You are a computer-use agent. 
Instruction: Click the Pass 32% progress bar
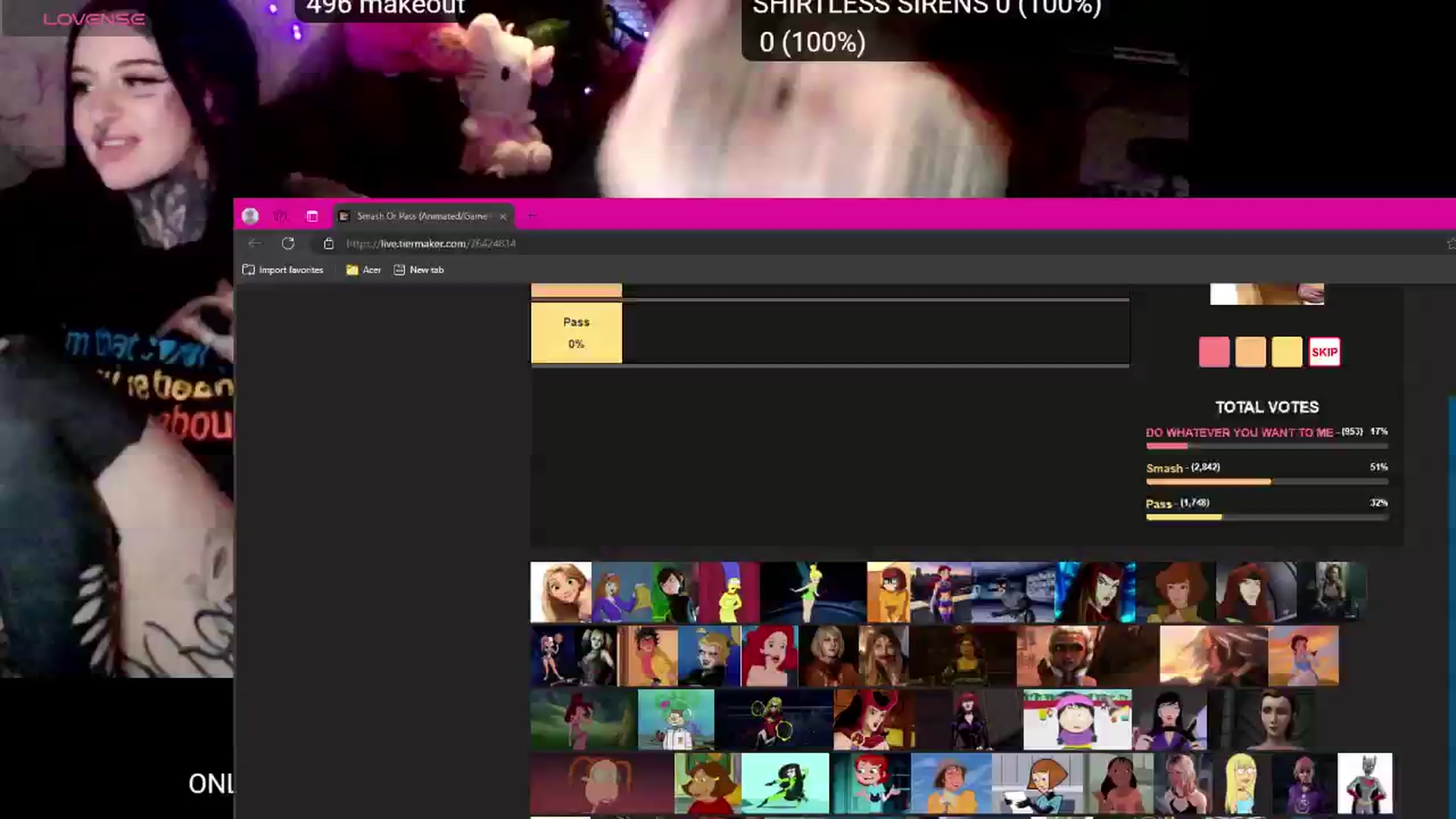pos(1267,517)
